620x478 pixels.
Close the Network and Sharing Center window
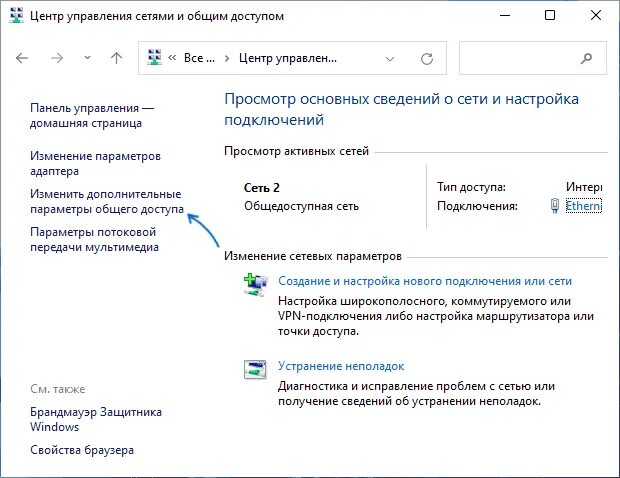click(x=595, y=15)
